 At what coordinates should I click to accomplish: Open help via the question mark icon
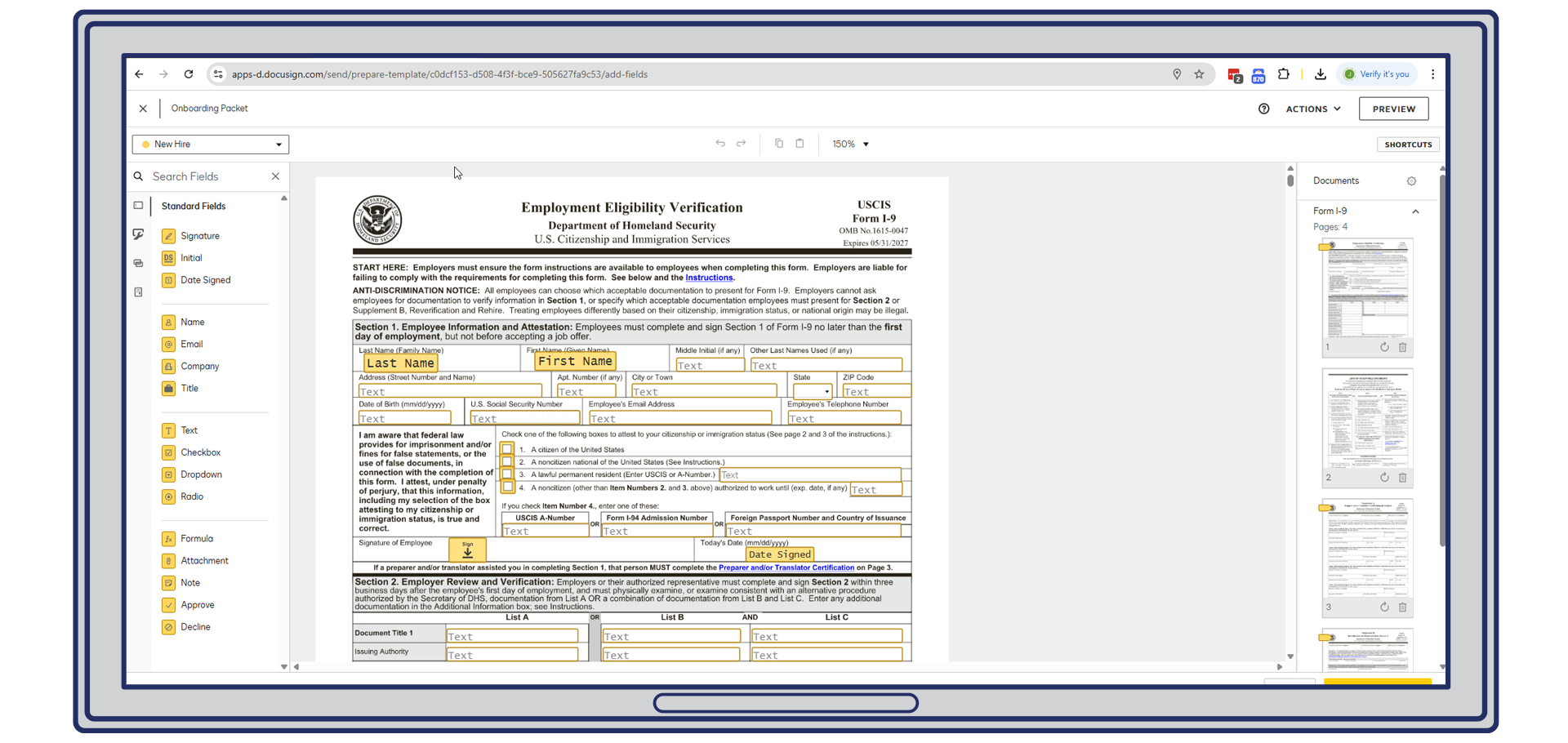coord(1263,108)
